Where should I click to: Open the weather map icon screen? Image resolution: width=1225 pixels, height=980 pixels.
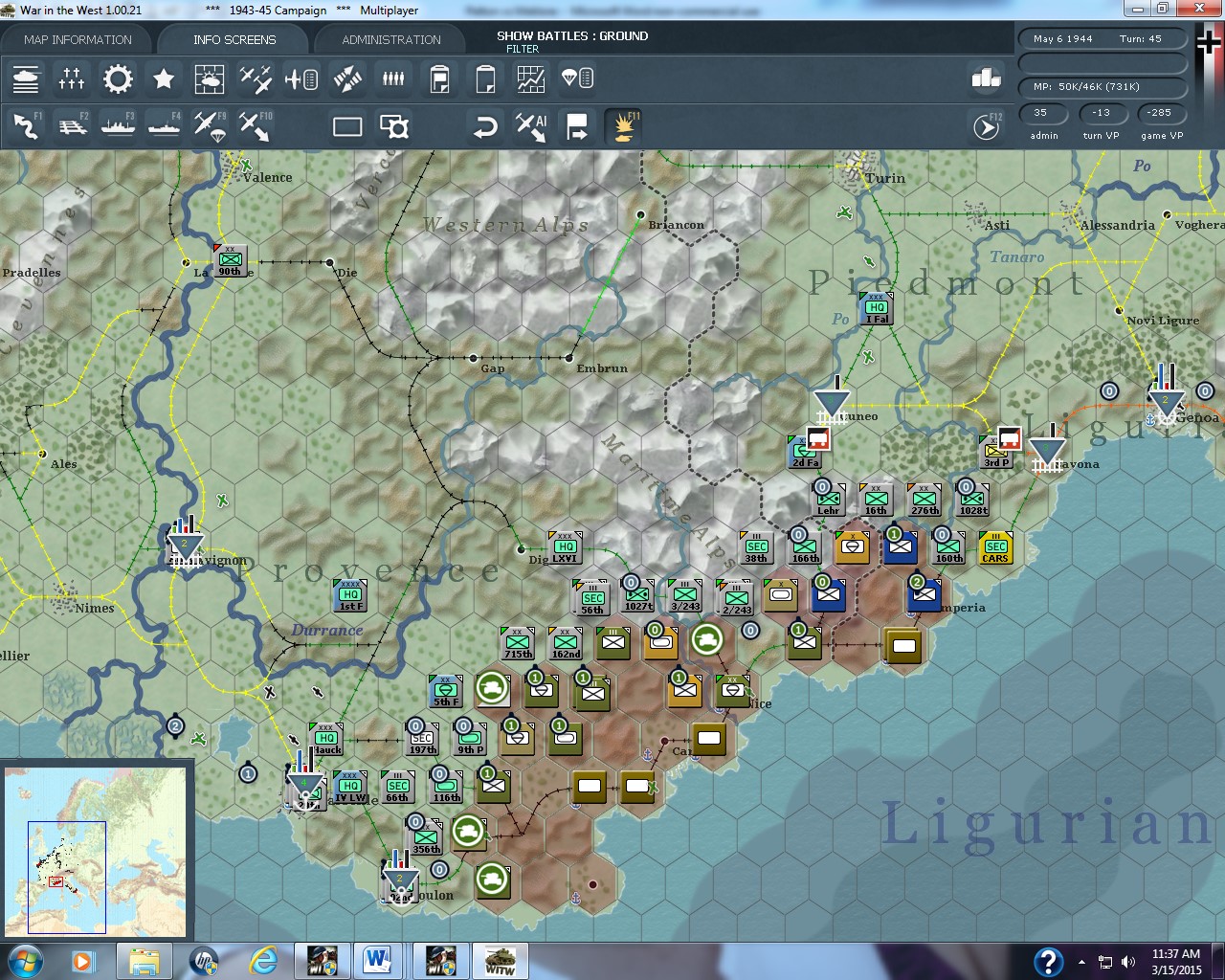[210, 78]
